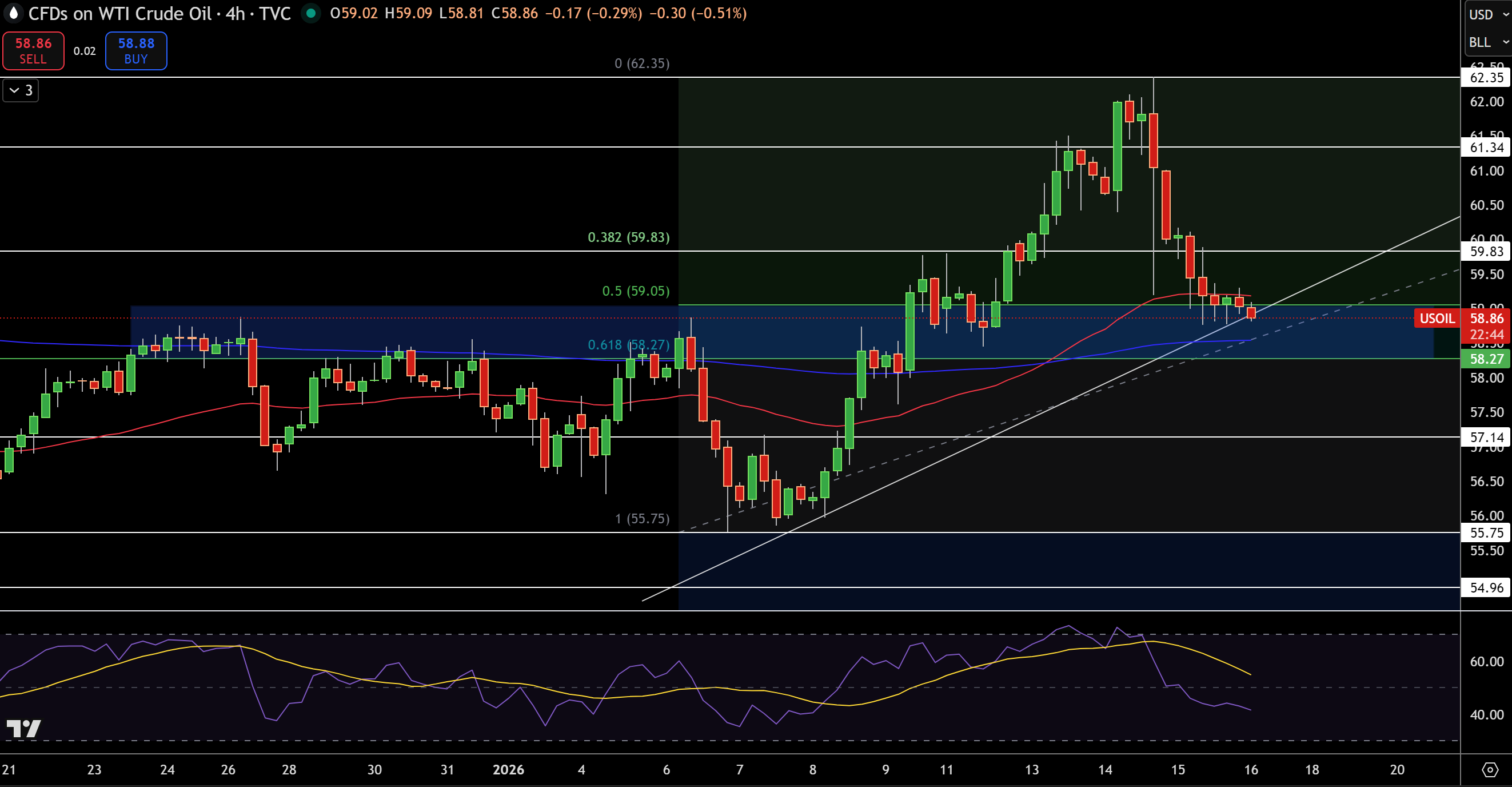Open the CFDs on WTI Crude Oil title

(119, 14)
